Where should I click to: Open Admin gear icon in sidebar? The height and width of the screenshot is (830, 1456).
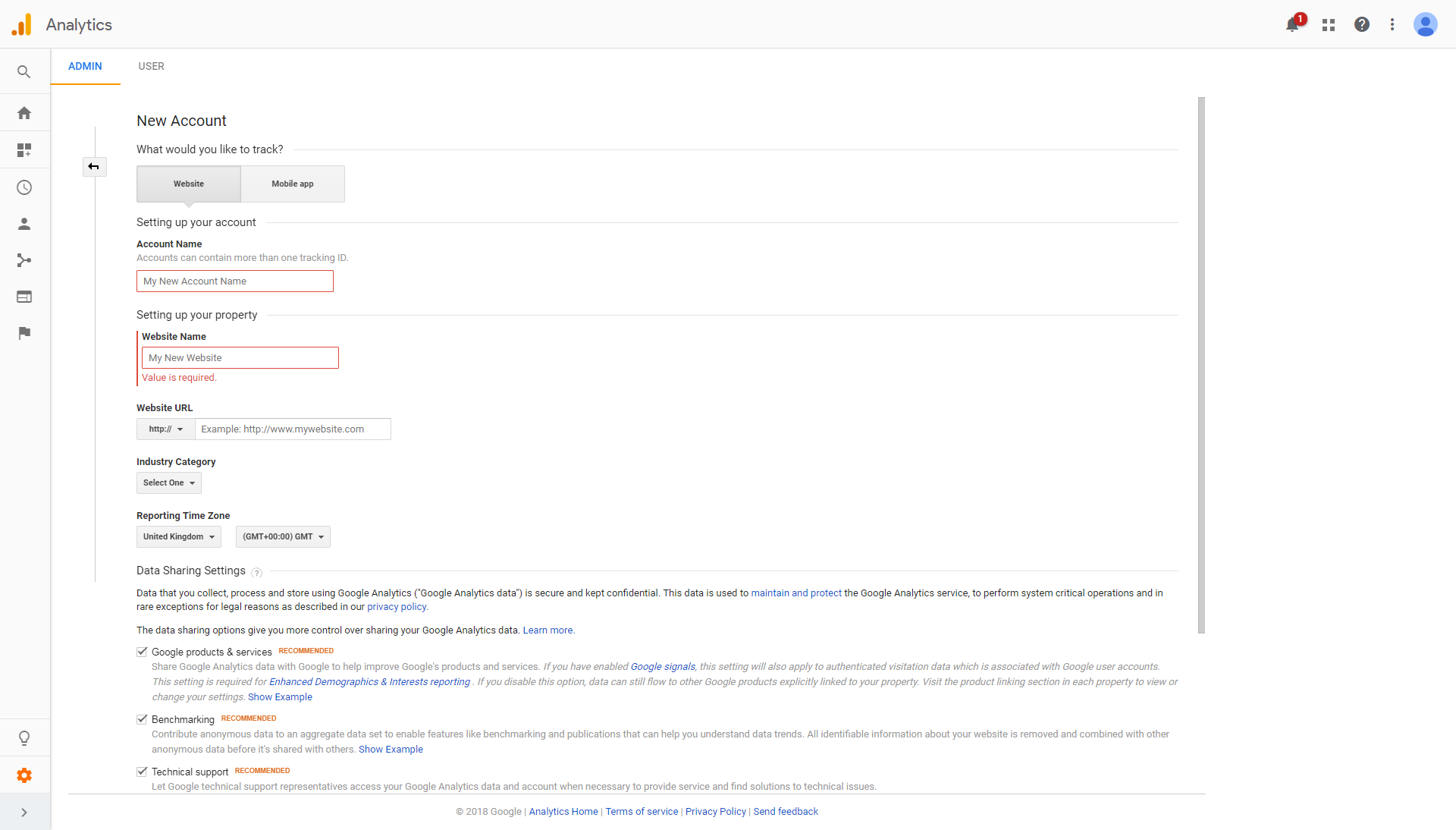coord(24,775)
